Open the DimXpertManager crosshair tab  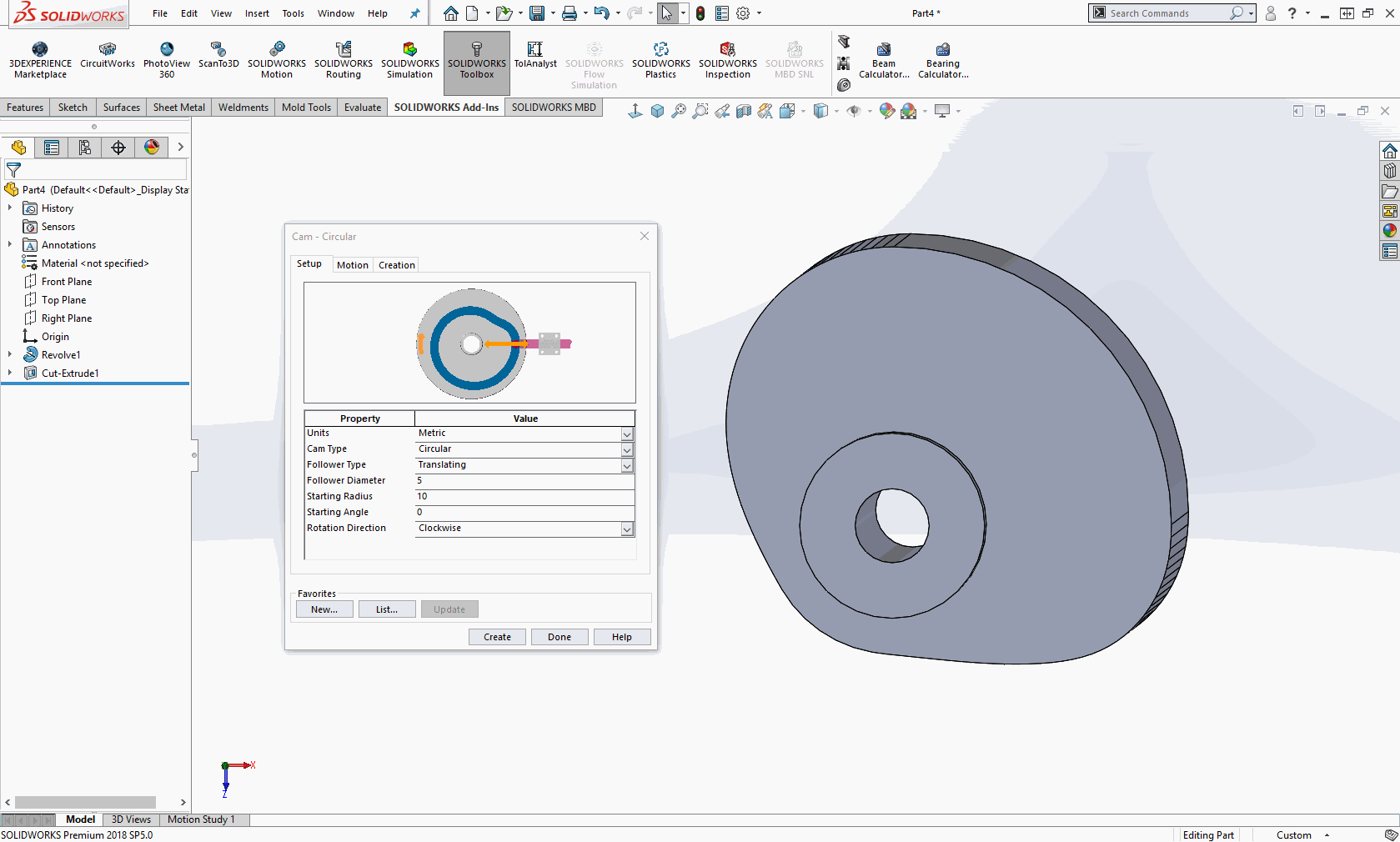click(118, 148)
